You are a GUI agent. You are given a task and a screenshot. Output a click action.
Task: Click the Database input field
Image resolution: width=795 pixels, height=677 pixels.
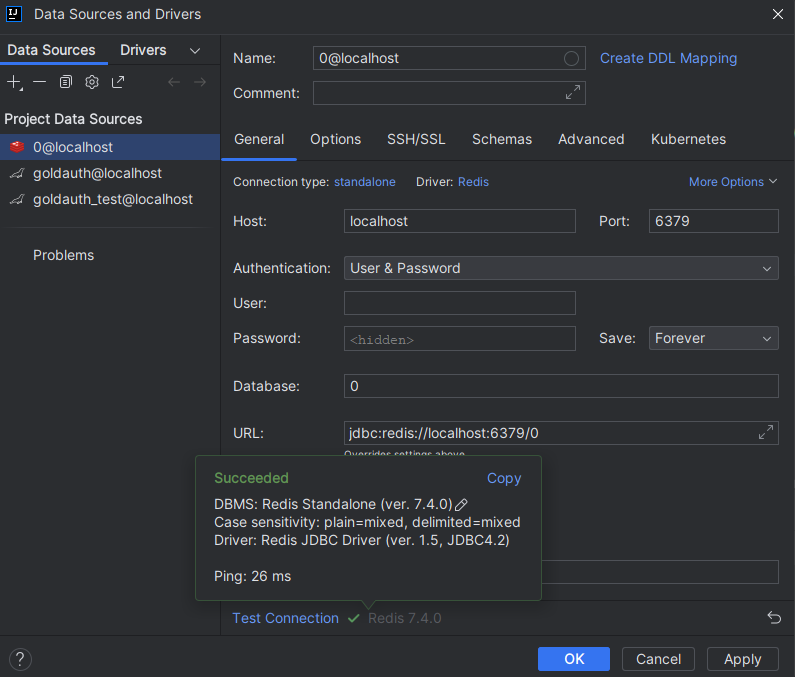(x=561, y=386)
